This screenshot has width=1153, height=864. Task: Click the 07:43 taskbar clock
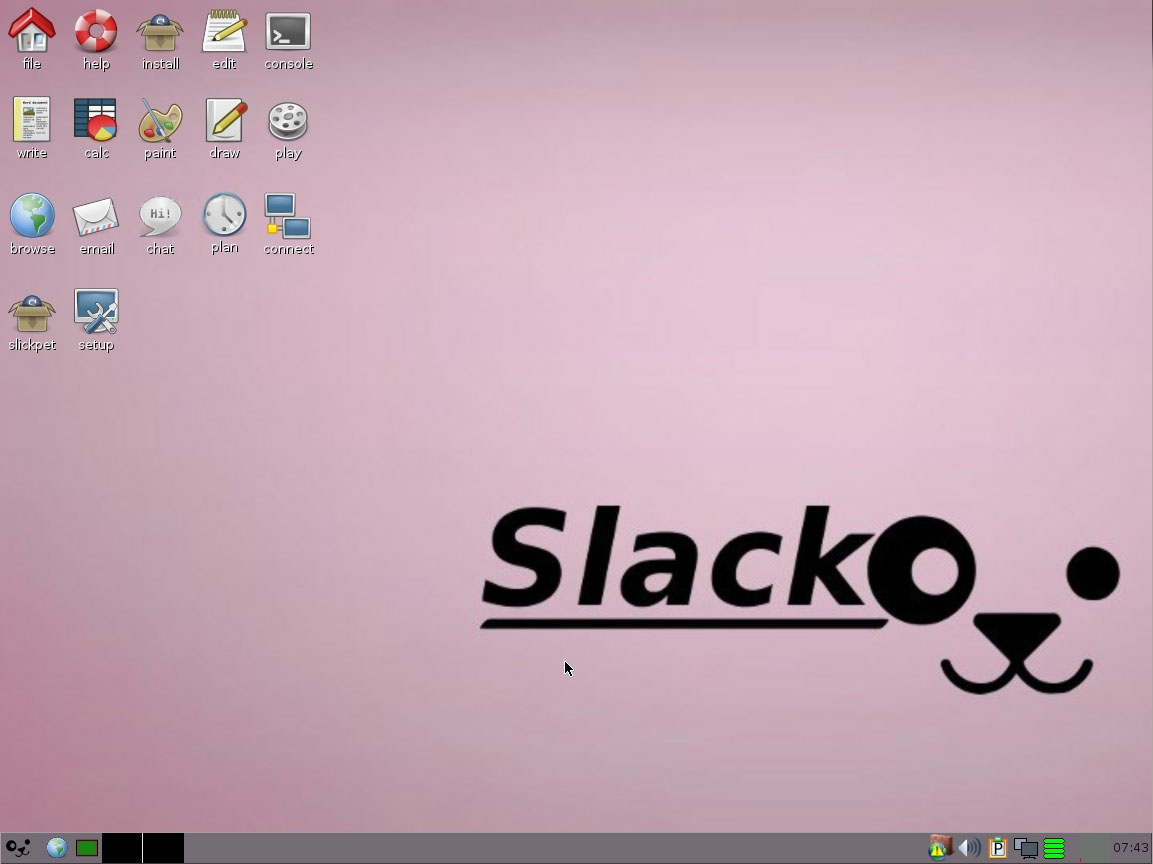(1130, 848)
